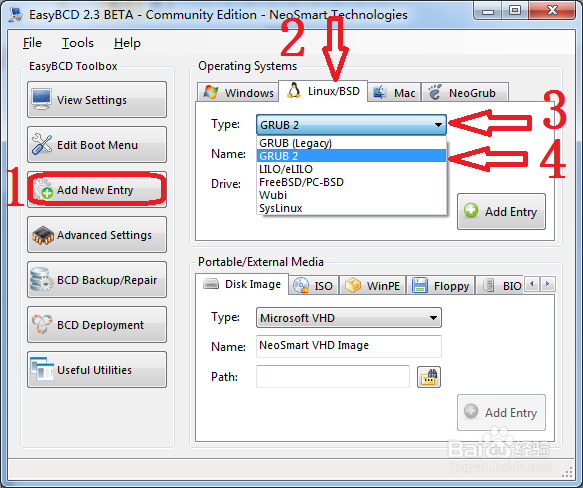Image resolution: width=583 pixels, height=488 pixels.
Task: Open the partially visible BIO tab
Action: (x=500, y=285)
